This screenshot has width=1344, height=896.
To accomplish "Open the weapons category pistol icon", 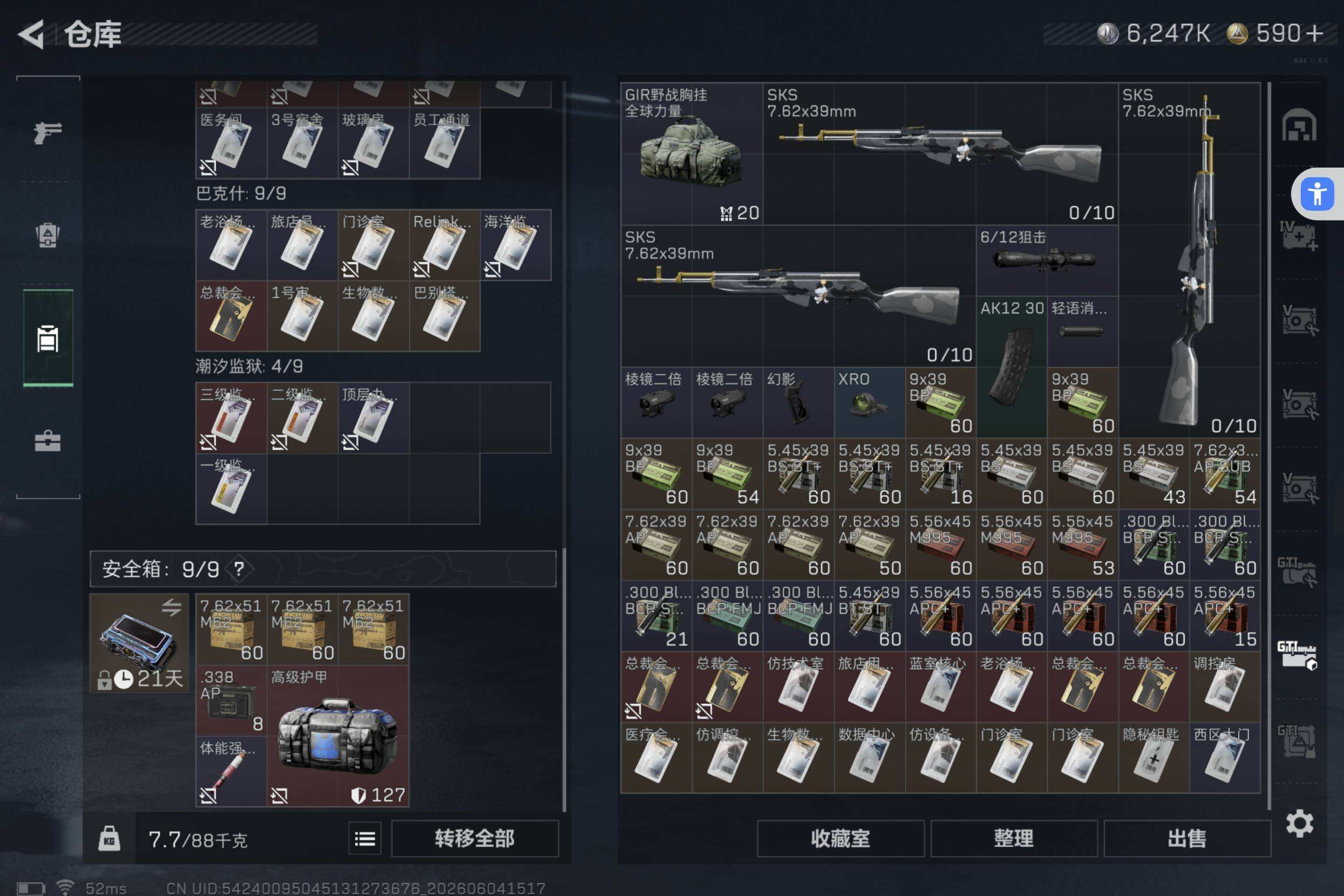I will (x=48, y=133).
